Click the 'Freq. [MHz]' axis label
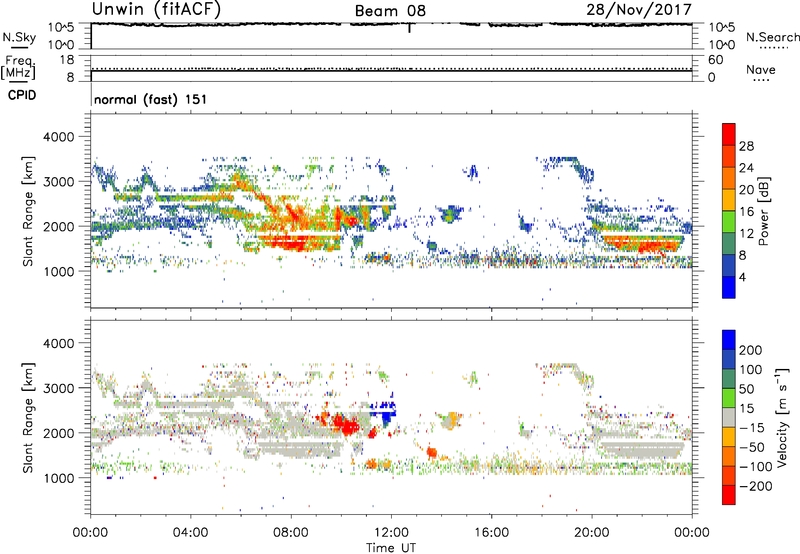The height and width of the screenshot is (554, 800). point(19,67)
